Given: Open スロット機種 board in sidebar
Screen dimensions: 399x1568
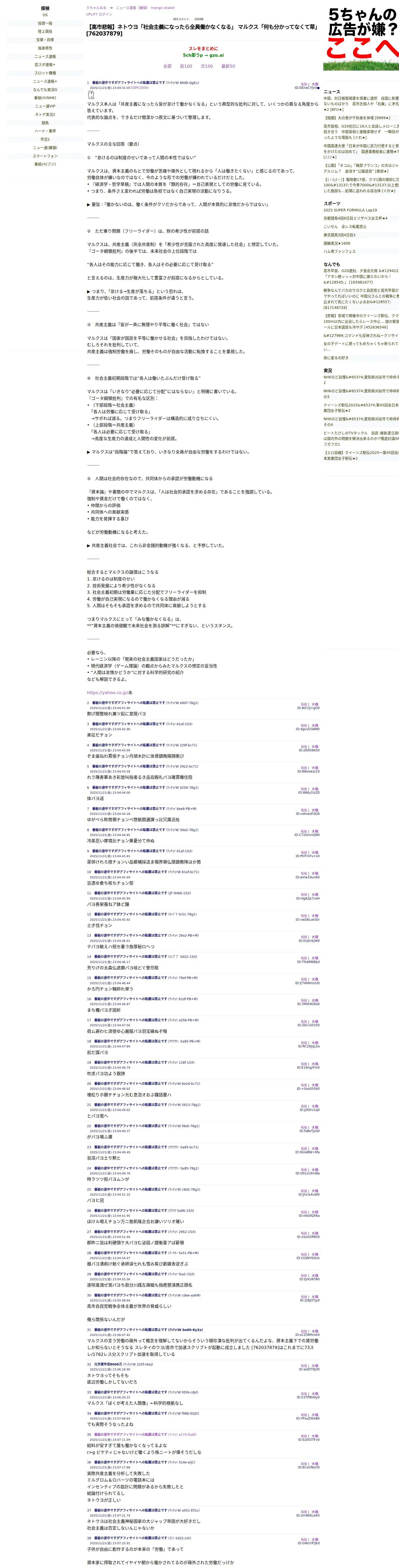Looking at the screenshot, I should click(45, 73).
